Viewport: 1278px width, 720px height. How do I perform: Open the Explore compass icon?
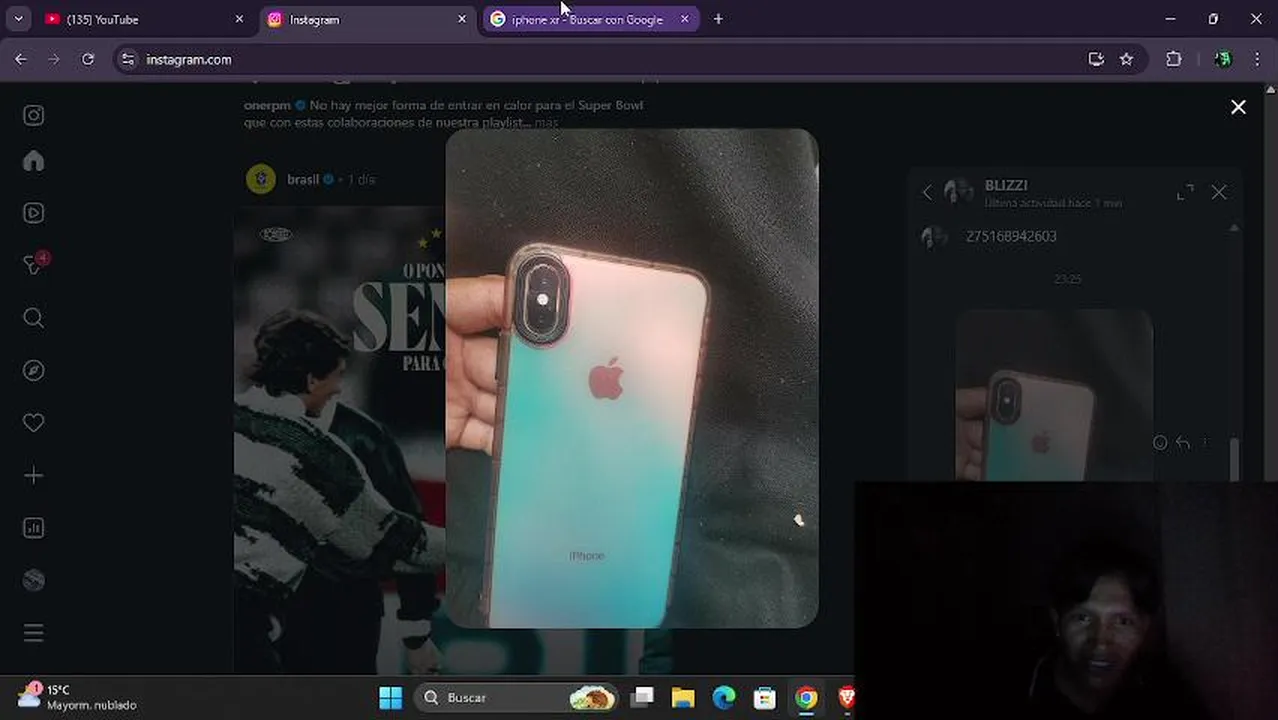tap(33, 370)
